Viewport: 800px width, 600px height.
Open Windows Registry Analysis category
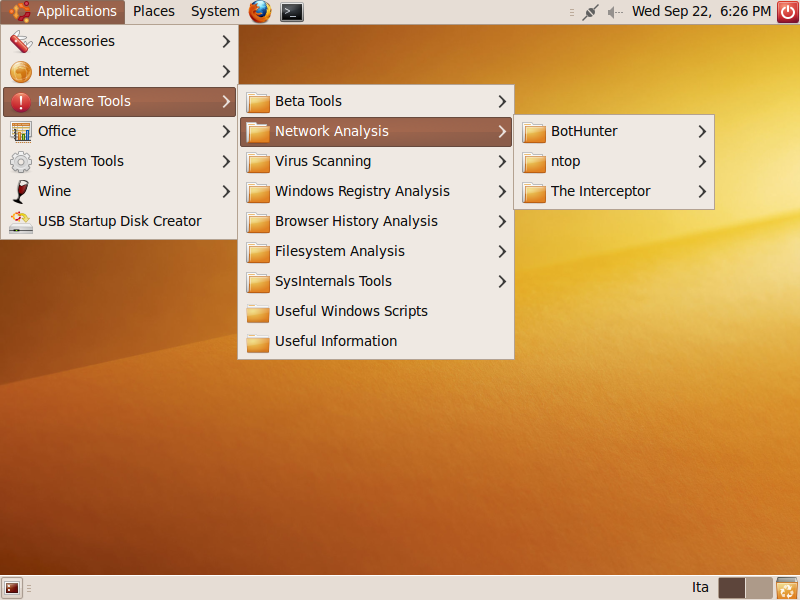tap(376, 192)
